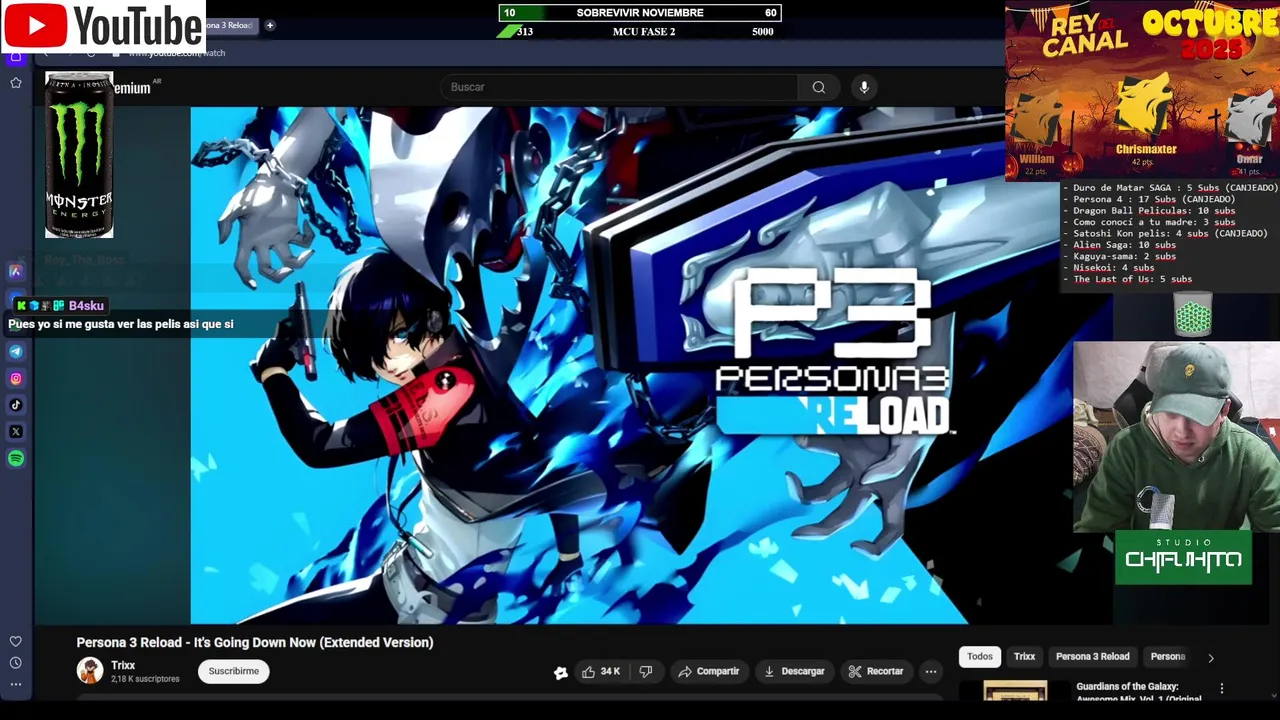Click the 2,18 K suscriptores text

tap(145, 679)
